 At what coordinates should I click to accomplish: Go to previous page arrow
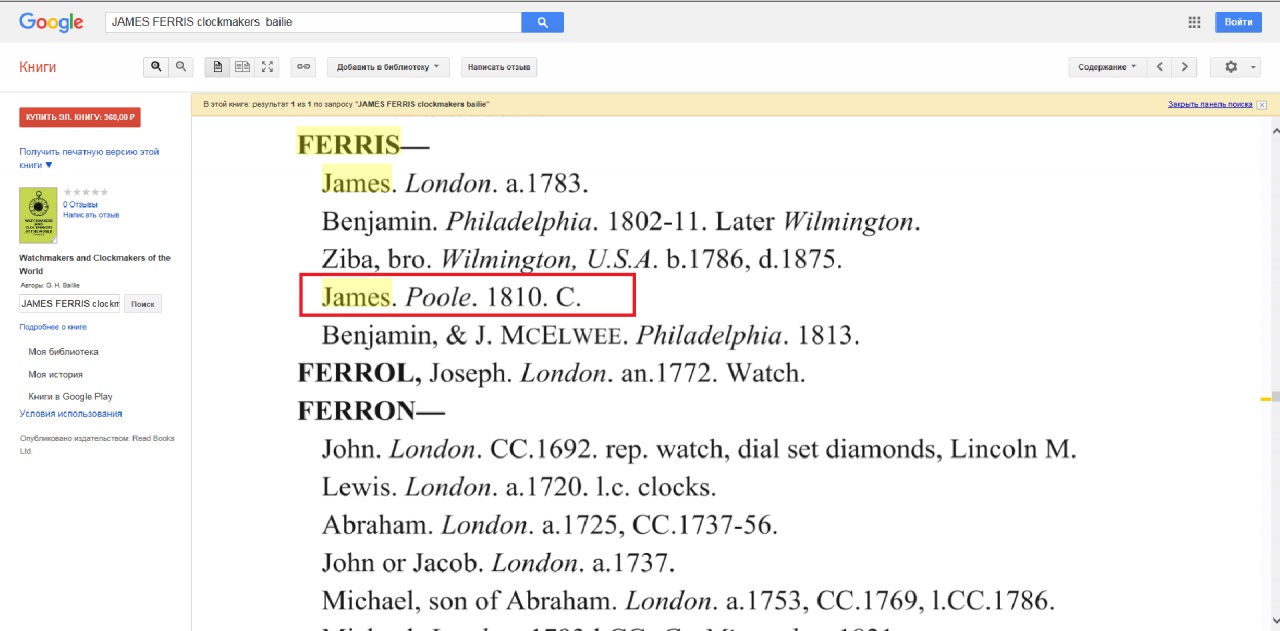(x=1159, y=67)
